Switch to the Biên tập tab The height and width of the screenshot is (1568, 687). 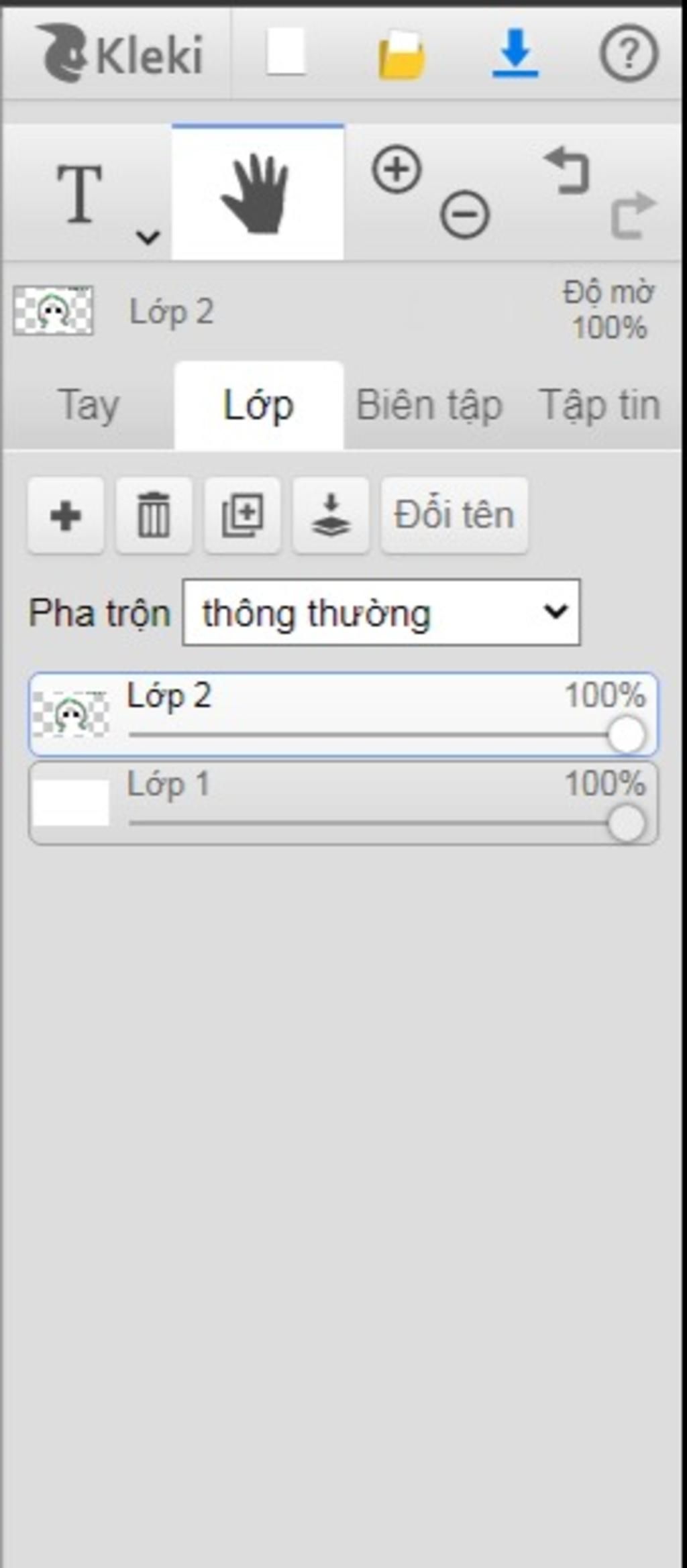click(x=429, y=406)
